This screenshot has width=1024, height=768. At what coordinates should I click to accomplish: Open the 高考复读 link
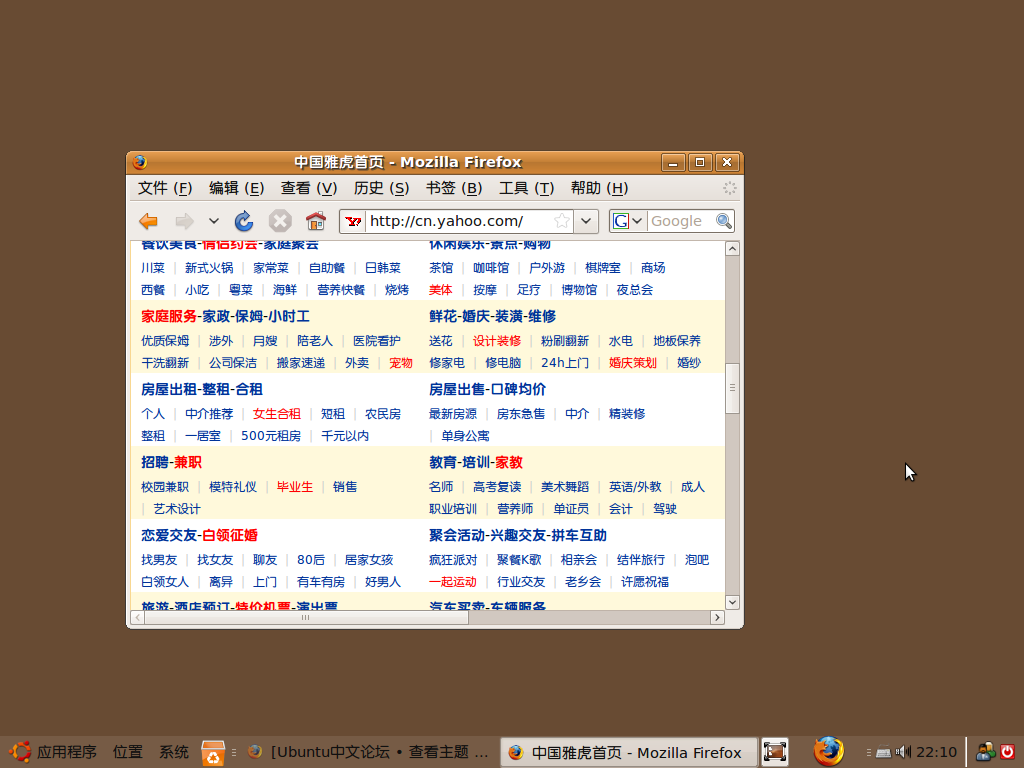point(497,487)
